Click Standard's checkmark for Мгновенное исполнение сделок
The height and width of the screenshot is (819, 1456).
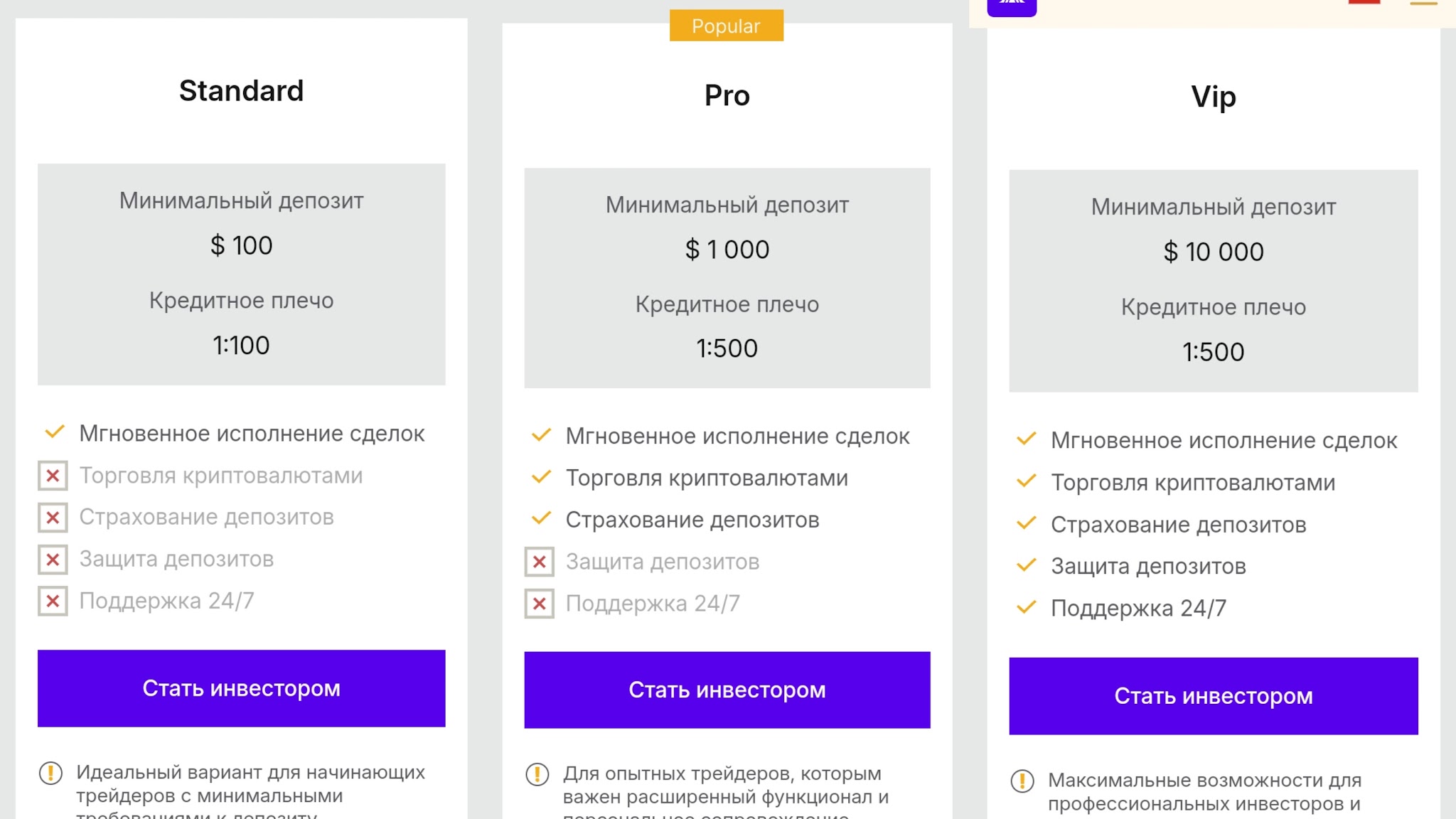[x=55, y=432]
